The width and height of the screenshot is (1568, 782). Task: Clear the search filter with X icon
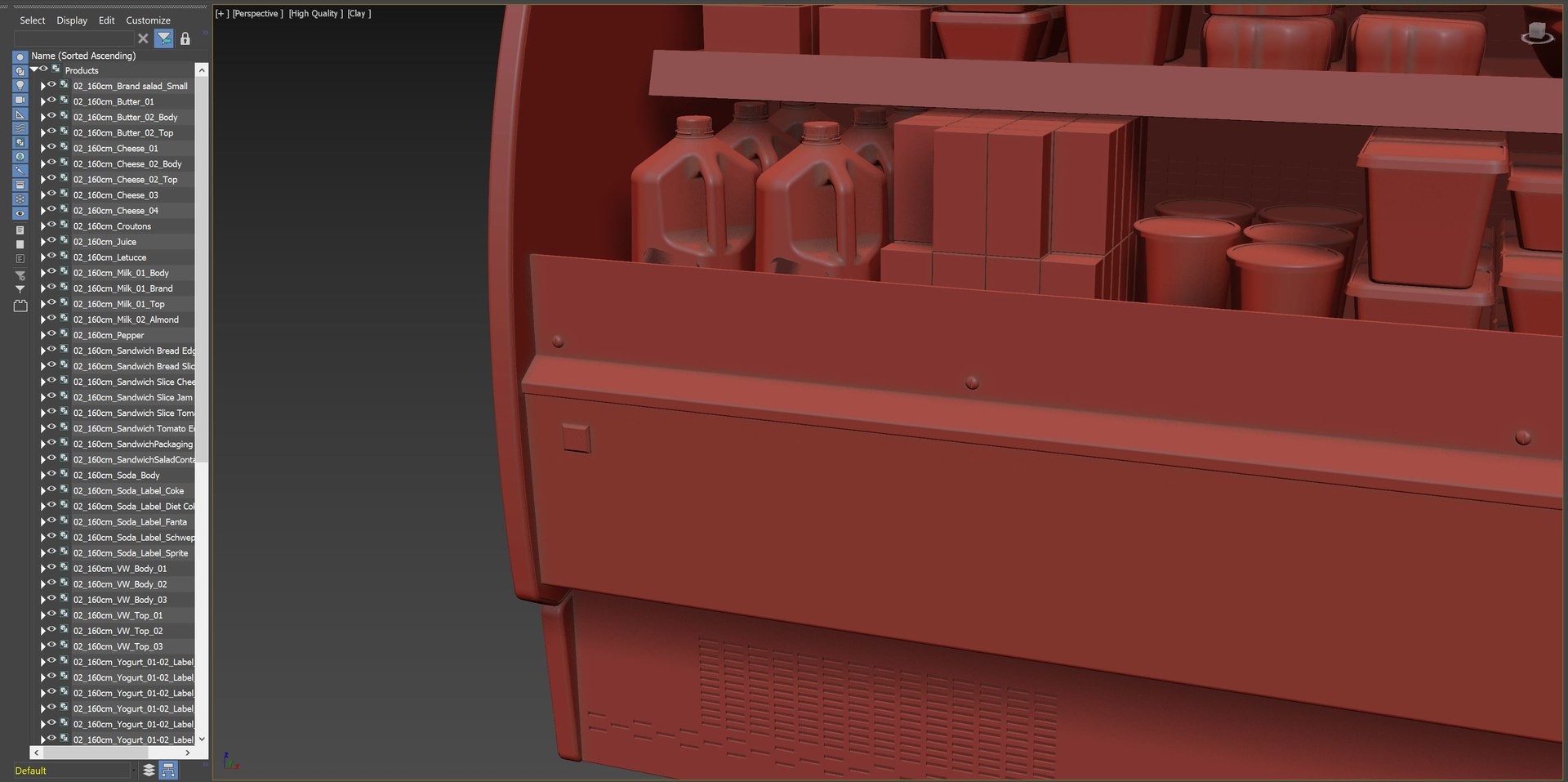pos(143,38)
